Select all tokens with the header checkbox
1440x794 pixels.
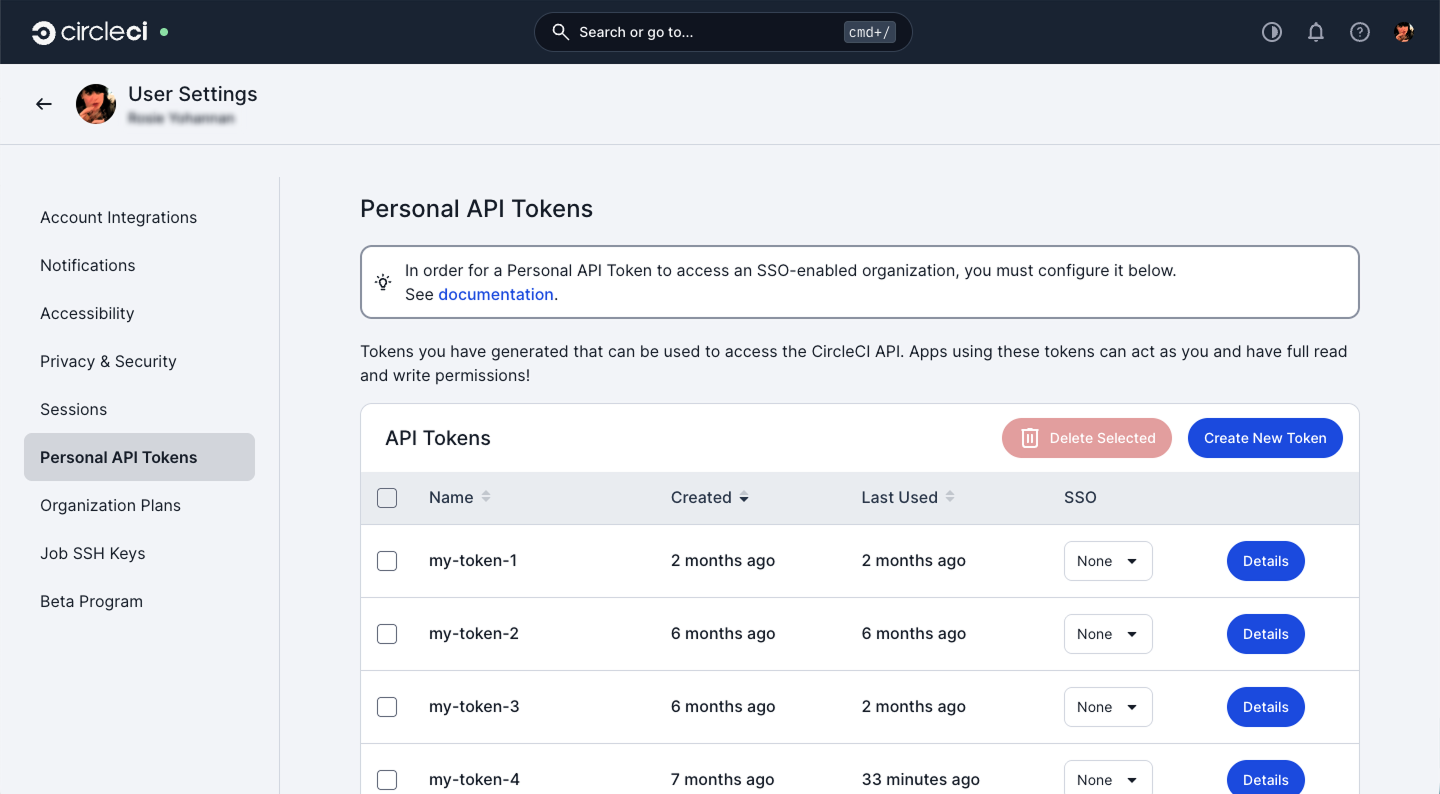point(387,497)
